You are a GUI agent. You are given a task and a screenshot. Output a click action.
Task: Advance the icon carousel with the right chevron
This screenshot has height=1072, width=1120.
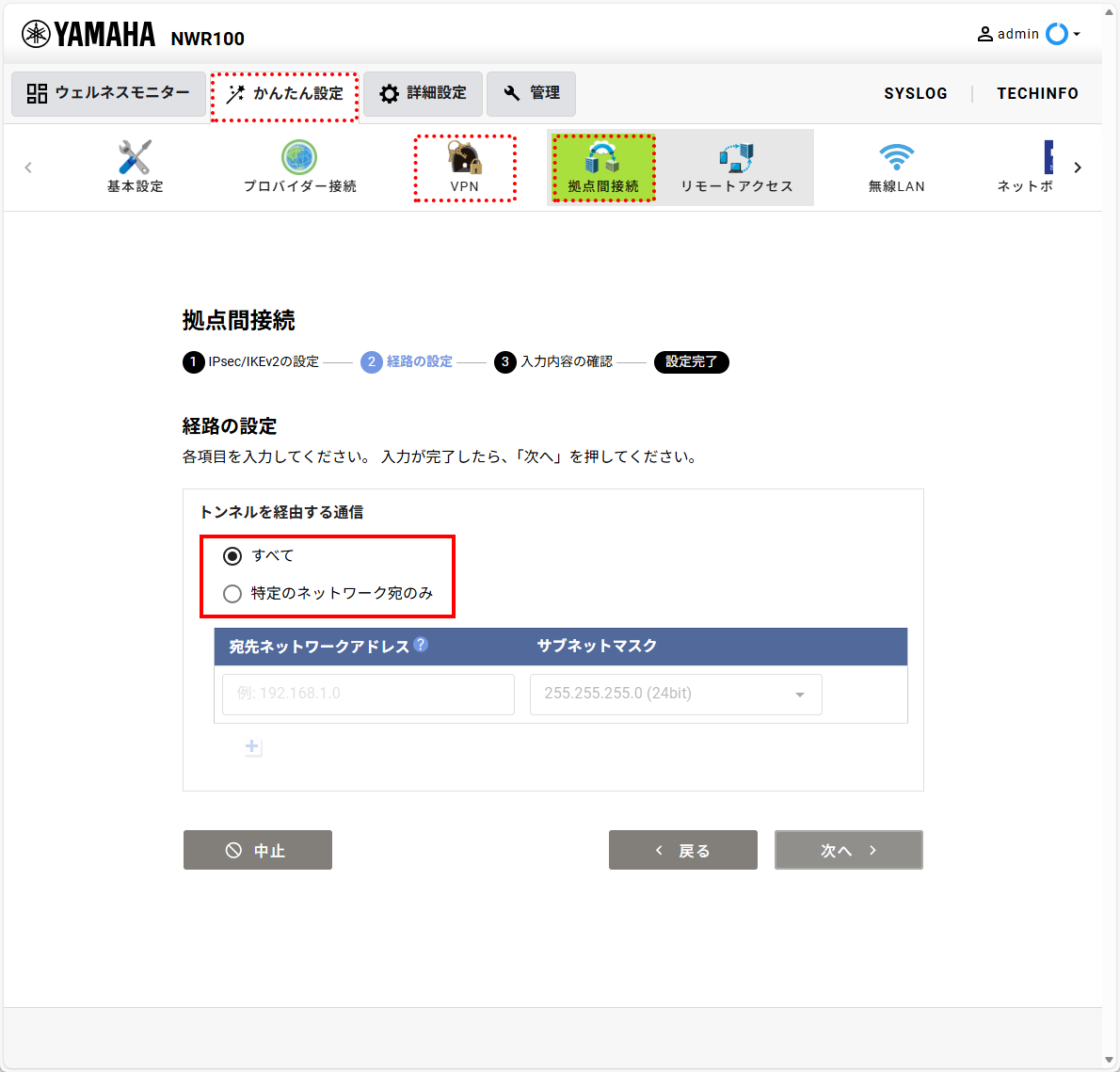[1077, 168]
